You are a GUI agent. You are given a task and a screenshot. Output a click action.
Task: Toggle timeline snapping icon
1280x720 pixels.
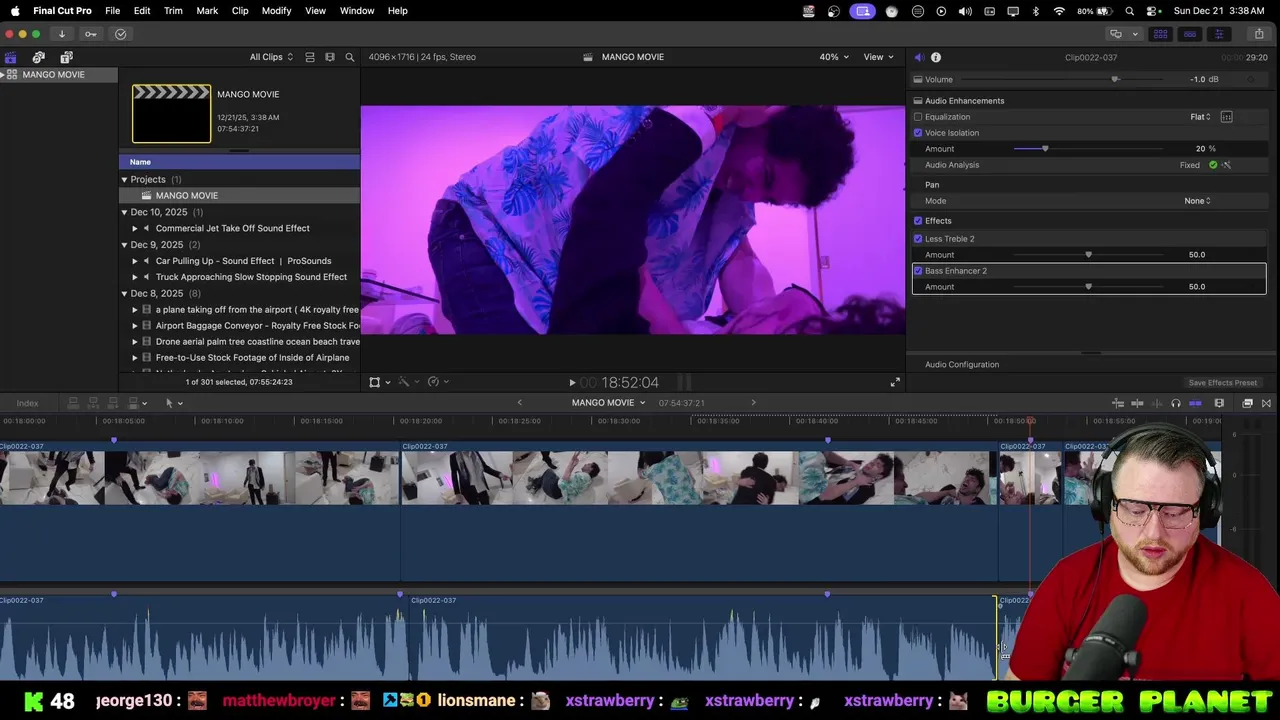[1195, 403]
